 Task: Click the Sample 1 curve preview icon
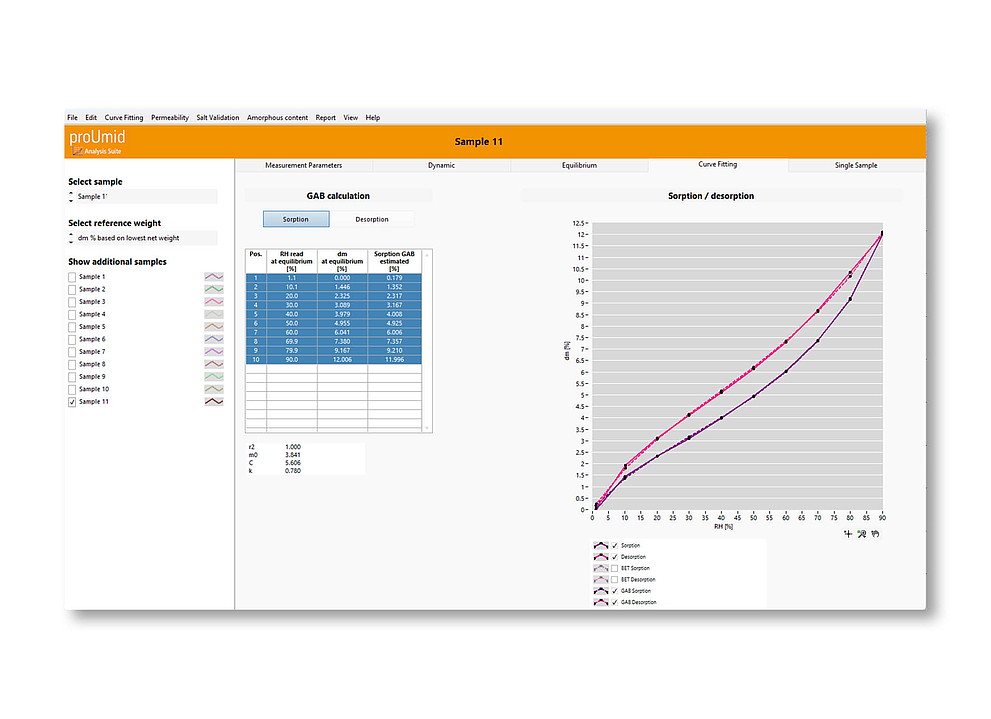click(212, 276)
